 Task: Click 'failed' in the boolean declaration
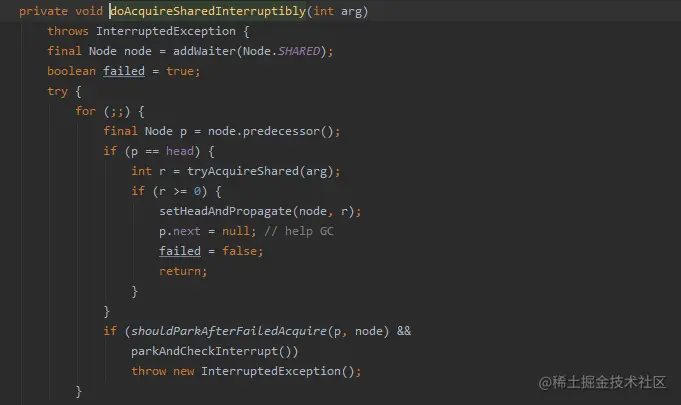coord(124,71)
